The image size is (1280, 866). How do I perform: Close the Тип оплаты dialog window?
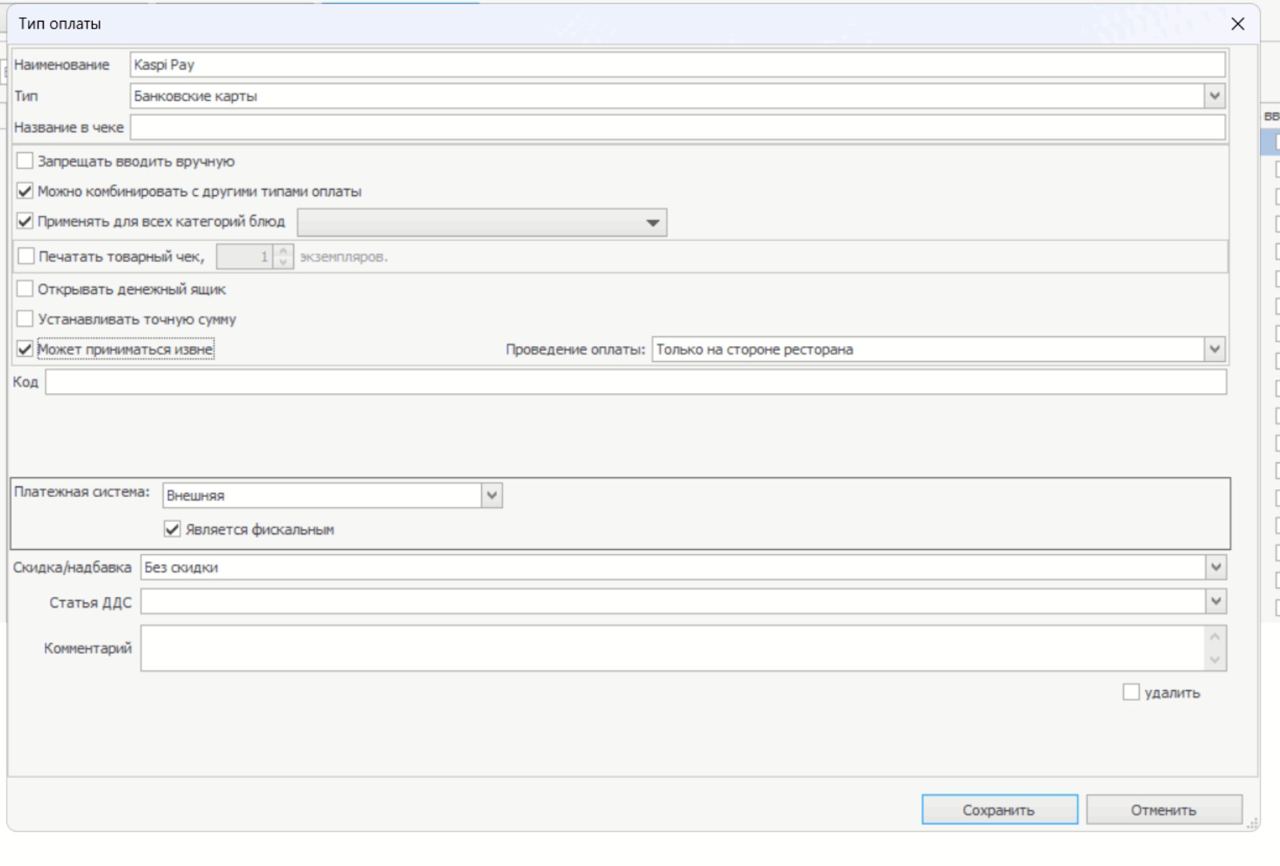point(1238,24)
